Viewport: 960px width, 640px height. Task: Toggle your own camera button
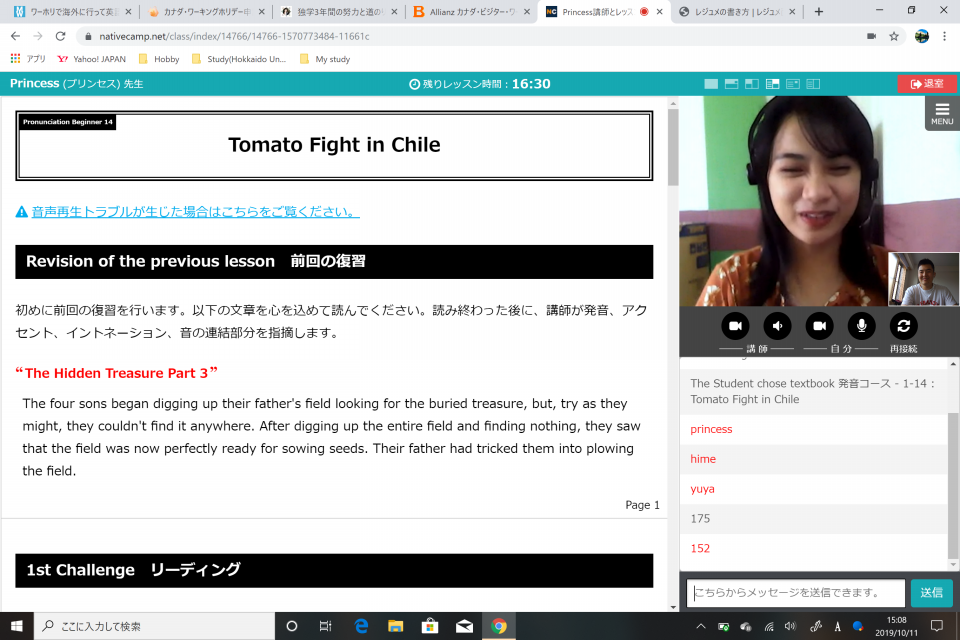819,326
